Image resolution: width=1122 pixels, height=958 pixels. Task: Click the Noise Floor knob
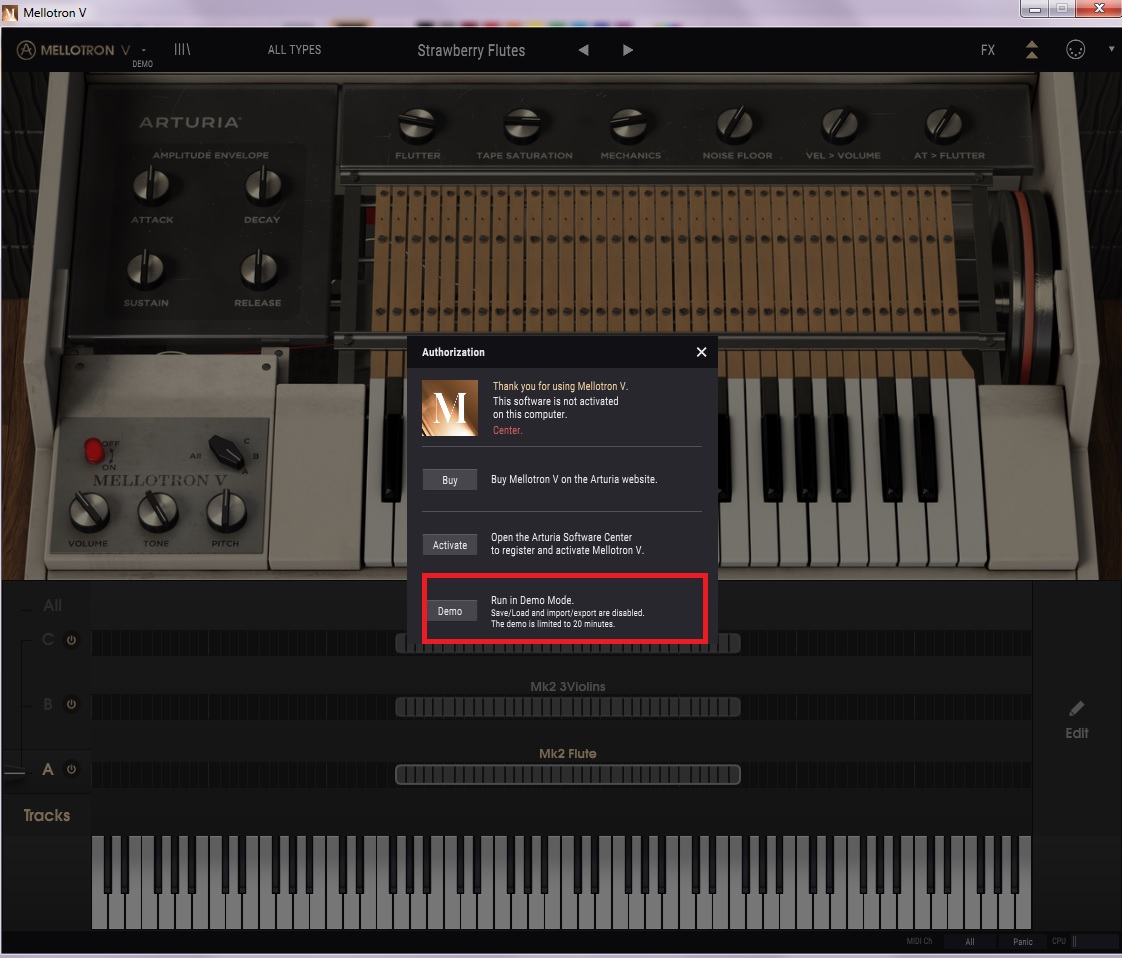(735, 124)
